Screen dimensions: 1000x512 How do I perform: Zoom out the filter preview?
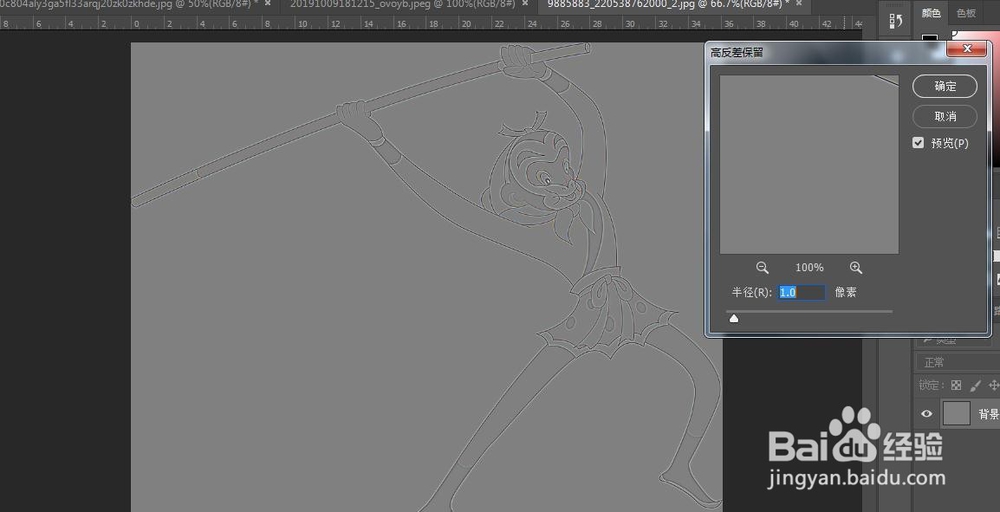coord(762,268)
